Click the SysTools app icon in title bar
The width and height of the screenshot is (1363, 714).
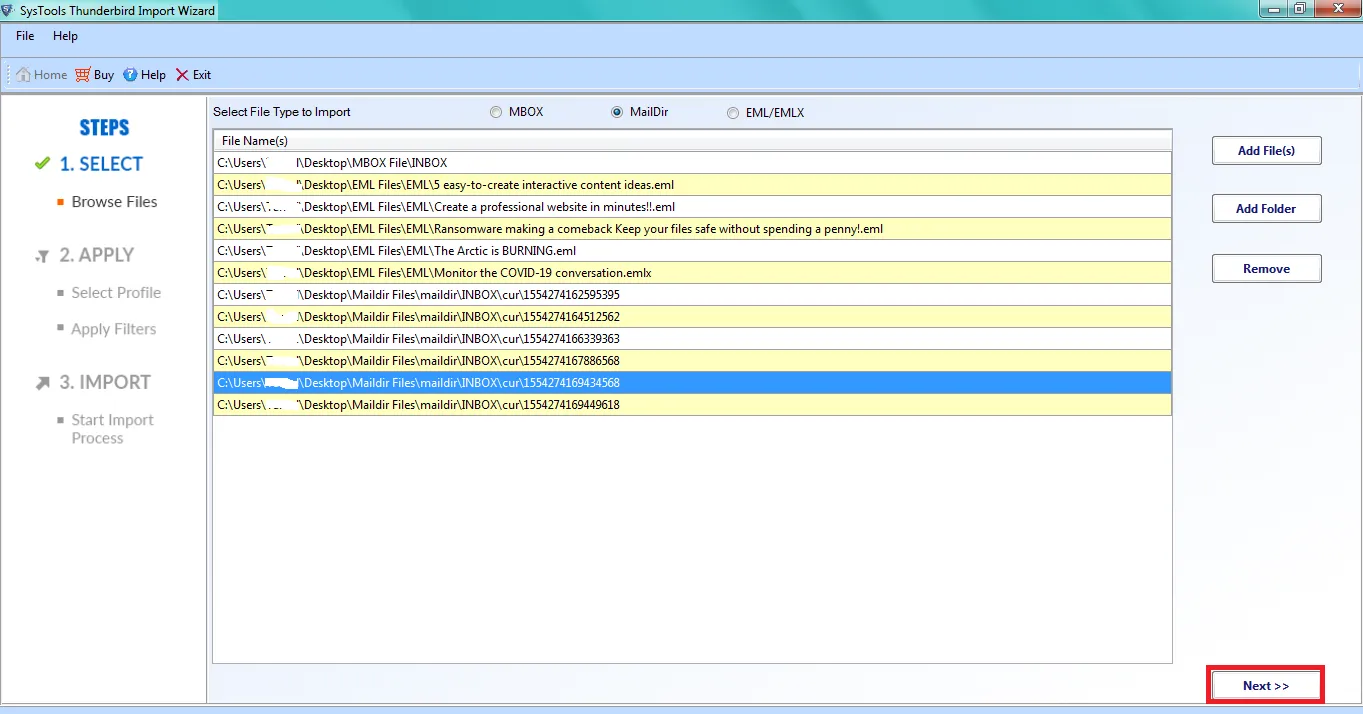[9, 10]
